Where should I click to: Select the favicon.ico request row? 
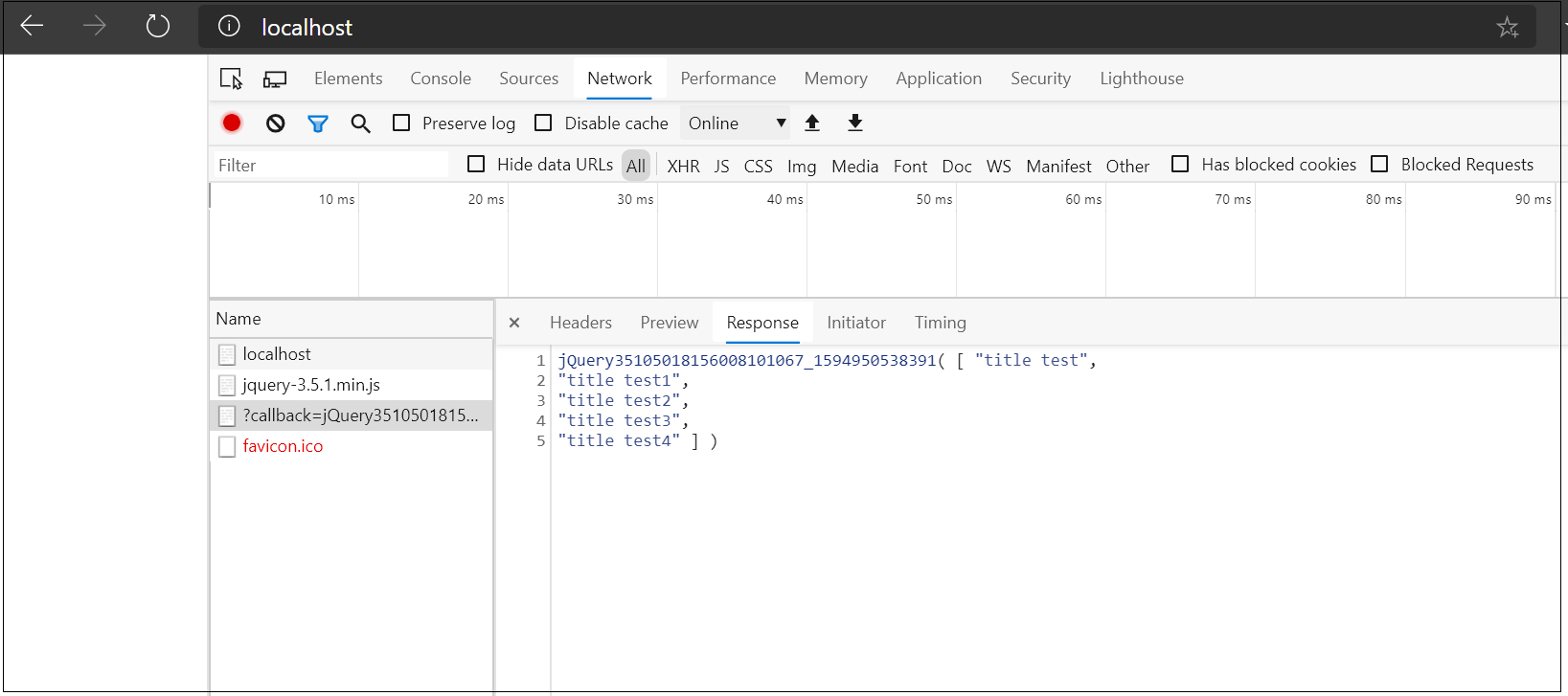(x=352, y=446)
